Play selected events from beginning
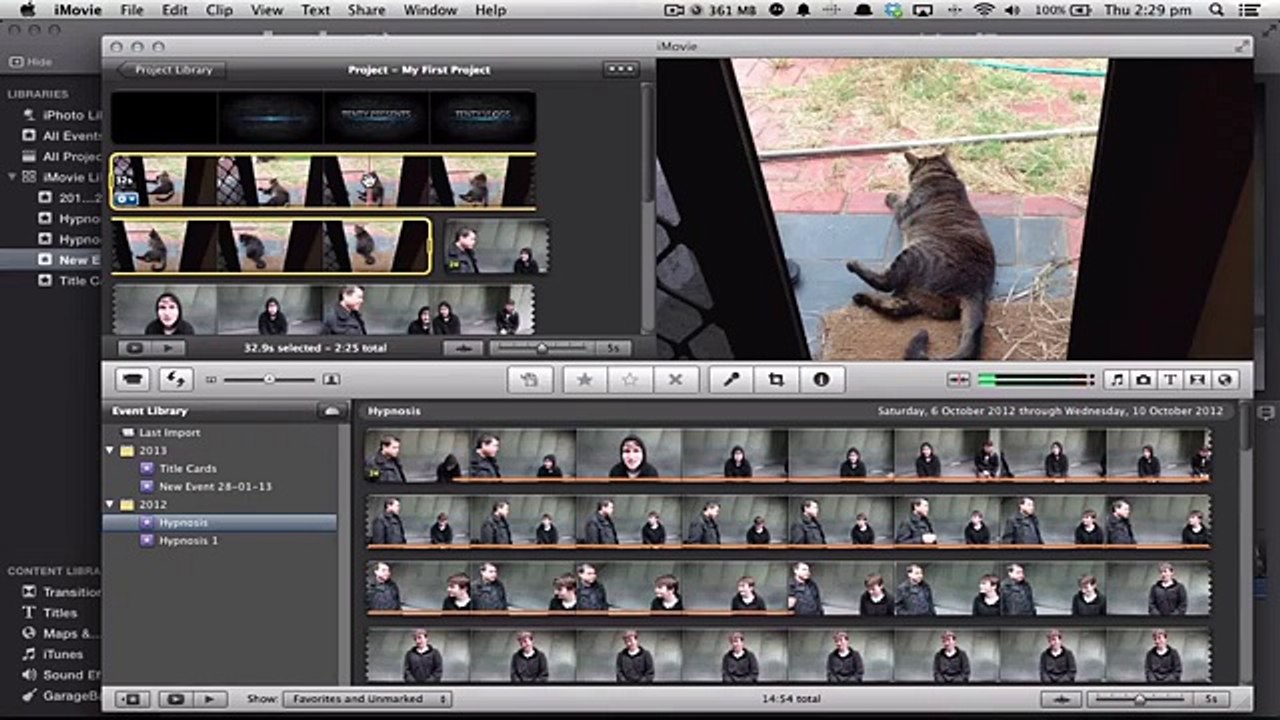Viewport: 1280px width, 720px height. tap(210, 699)
